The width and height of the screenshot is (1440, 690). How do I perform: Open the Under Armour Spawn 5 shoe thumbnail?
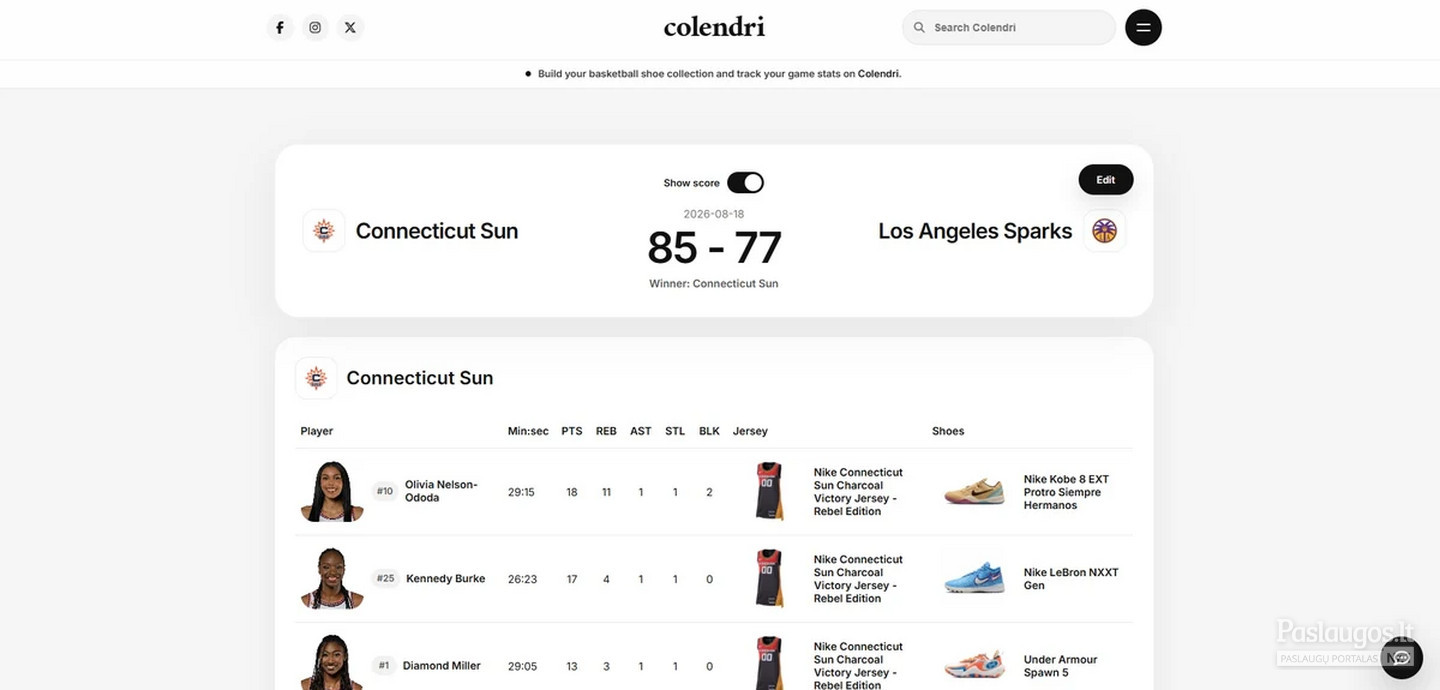pyautogui.click(x=974, y=665)
